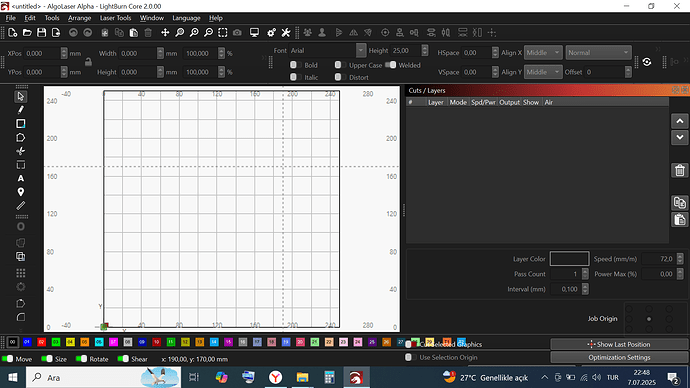This screenshot has height=388, width=690.
Task: Click the Optimization Settings button
Action: (x=619, y=358)
